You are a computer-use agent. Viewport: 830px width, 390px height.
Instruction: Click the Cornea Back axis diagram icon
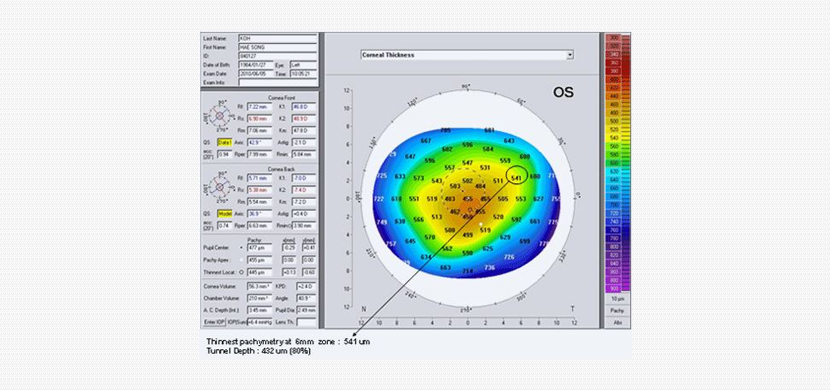tap(219, 186)
